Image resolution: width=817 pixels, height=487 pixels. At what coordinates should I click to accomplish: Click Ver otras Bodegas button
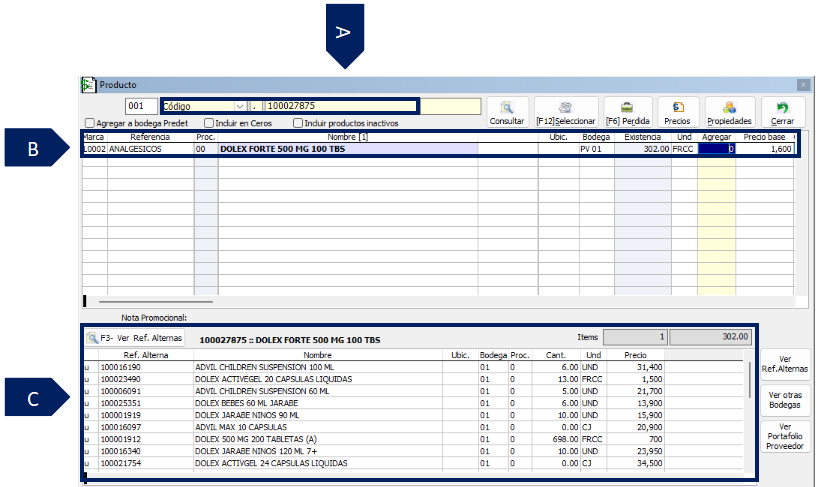[x=785, y=400]
